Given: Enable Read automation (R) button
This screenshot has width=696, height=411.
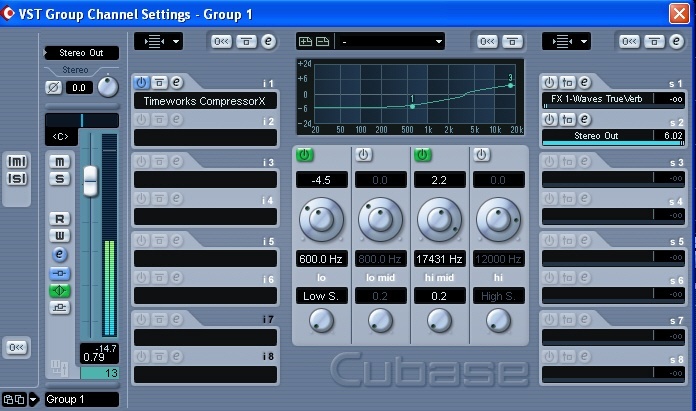Looking at the screenshot, I should [59, 219].
